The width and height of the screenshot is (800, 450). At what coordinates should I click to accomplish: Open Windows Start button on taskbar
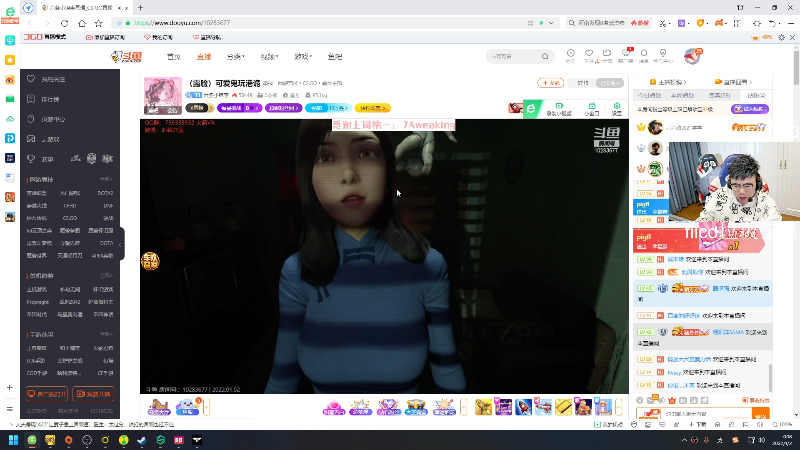[13, 440]
